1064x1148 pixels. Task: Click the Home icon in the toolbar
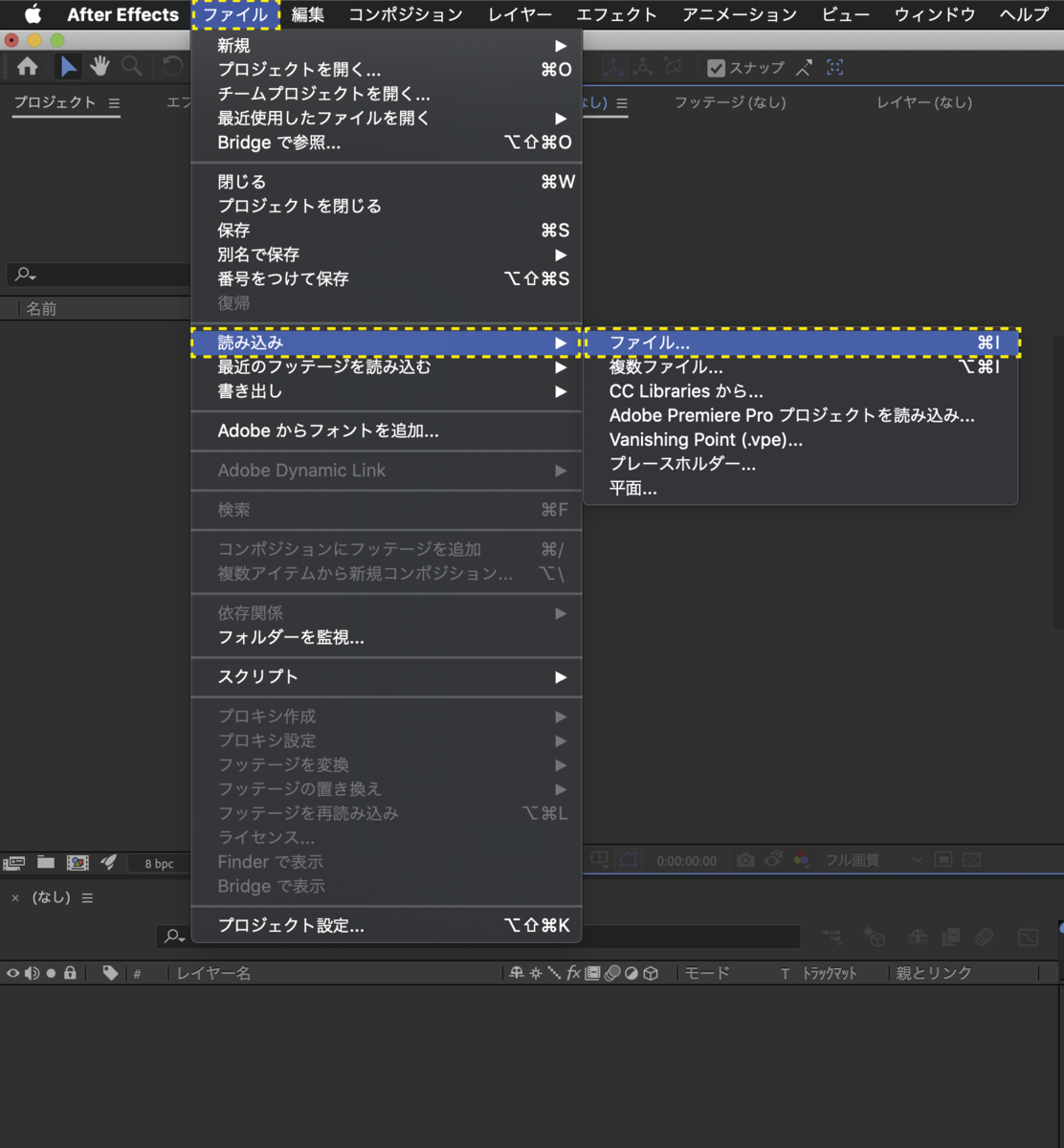point(28,66)
